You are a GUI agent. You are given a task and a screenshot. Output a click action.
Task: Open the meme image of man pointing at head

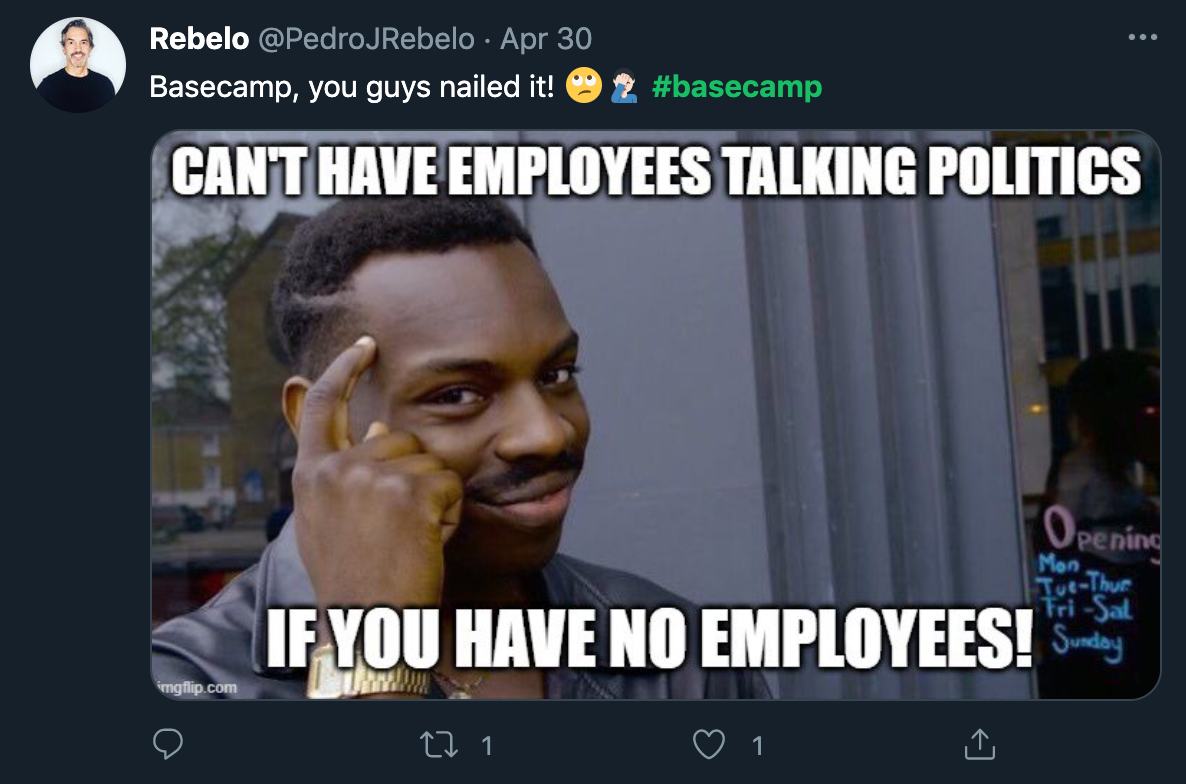coord(656,415)
